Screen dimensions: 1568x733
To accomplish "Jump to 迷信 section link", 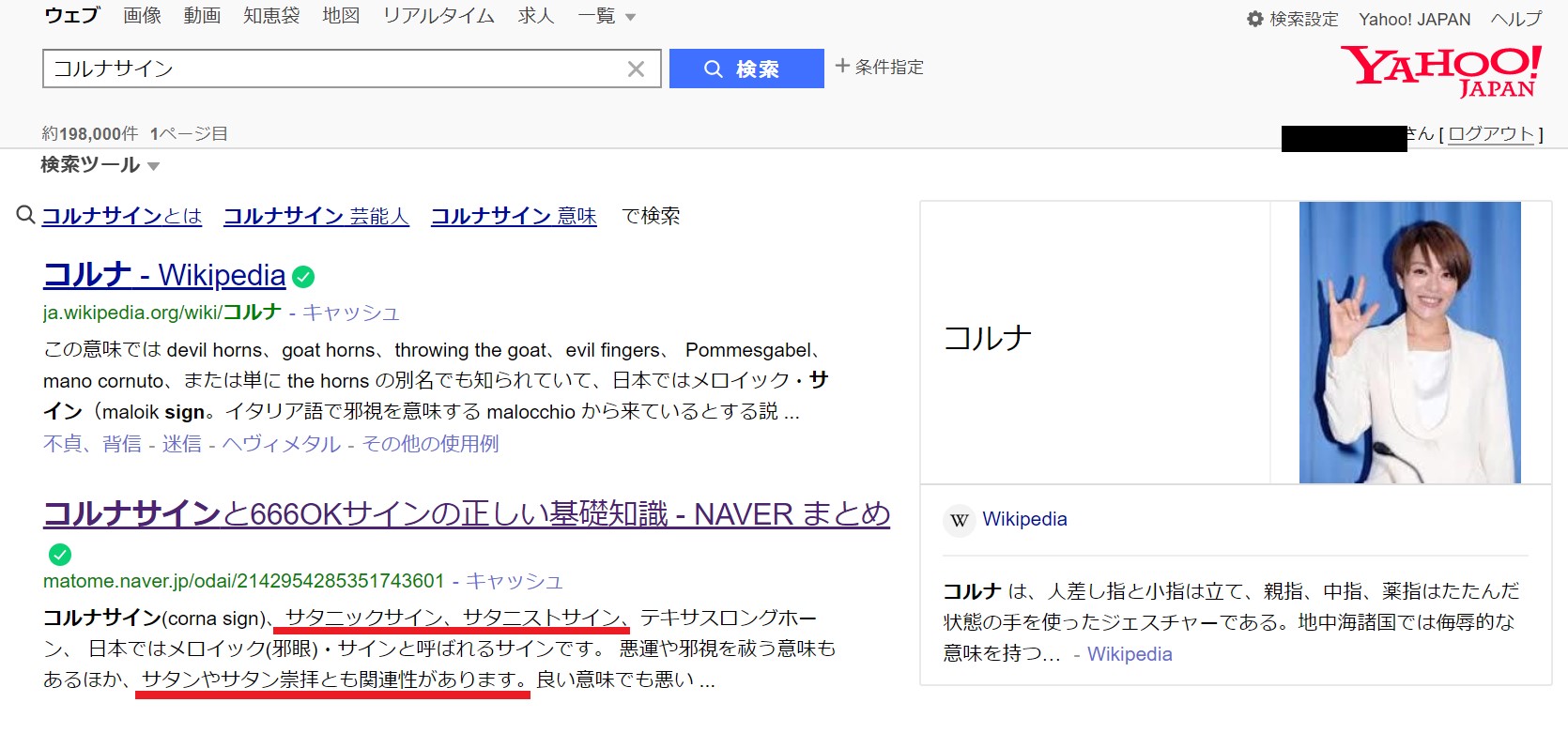I will click(x=182, y=444).
